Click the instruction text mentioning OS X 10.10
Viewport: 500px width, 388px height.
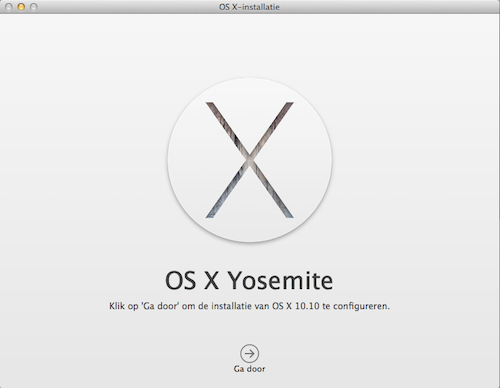pos(249,306)
